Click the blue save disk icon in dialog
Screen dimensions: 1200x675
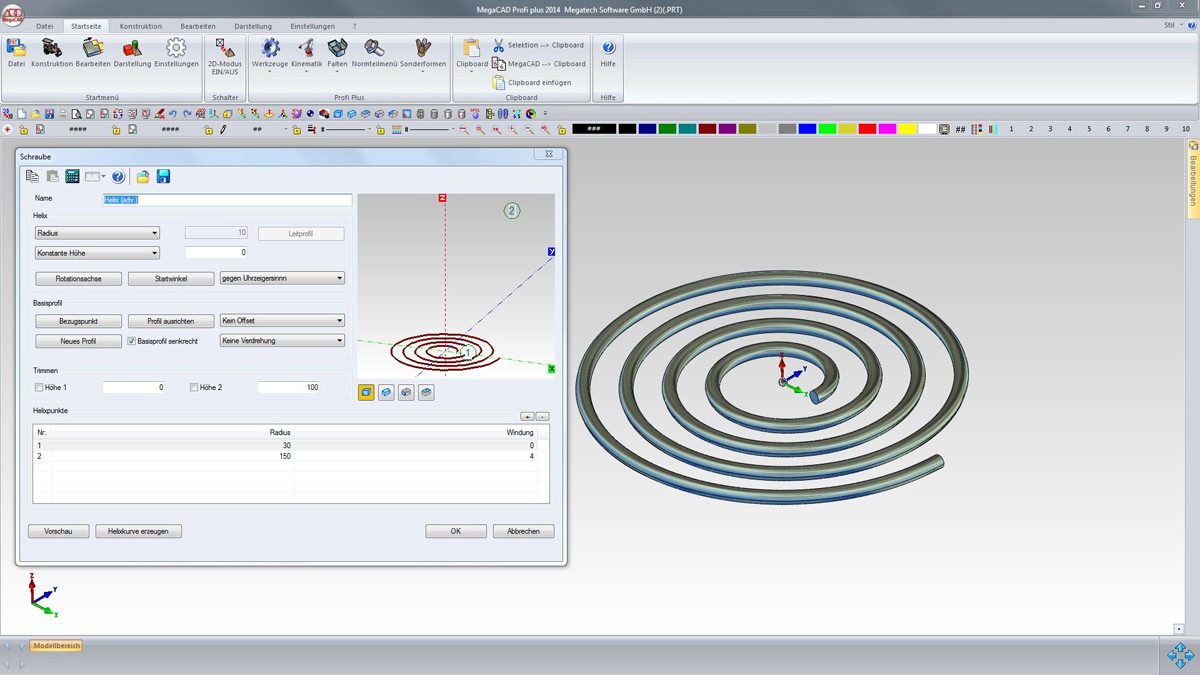click(x=164, y=177)
